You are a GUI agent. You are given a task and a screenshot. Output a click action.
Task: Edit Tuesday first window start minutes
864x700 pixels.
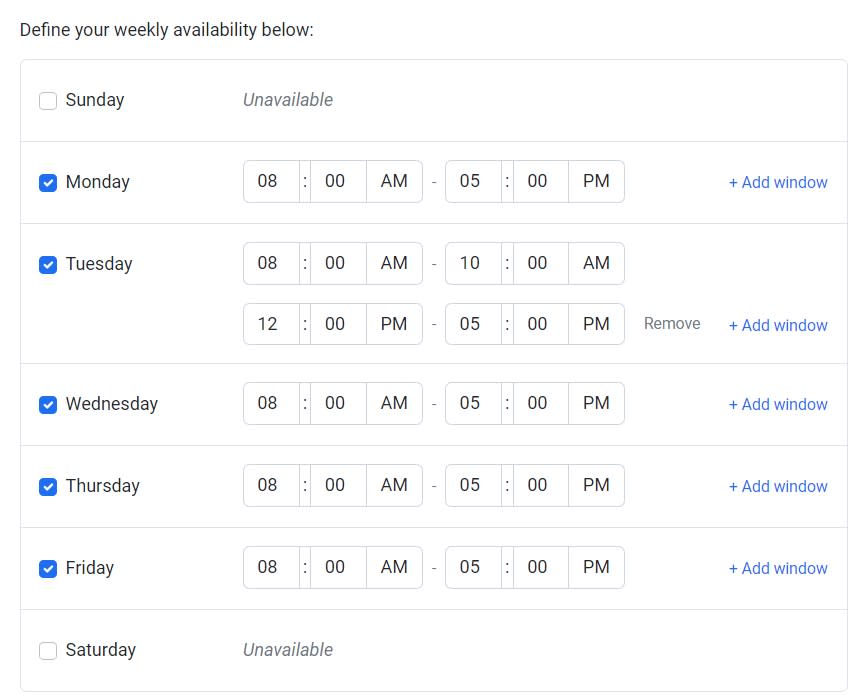338,263
